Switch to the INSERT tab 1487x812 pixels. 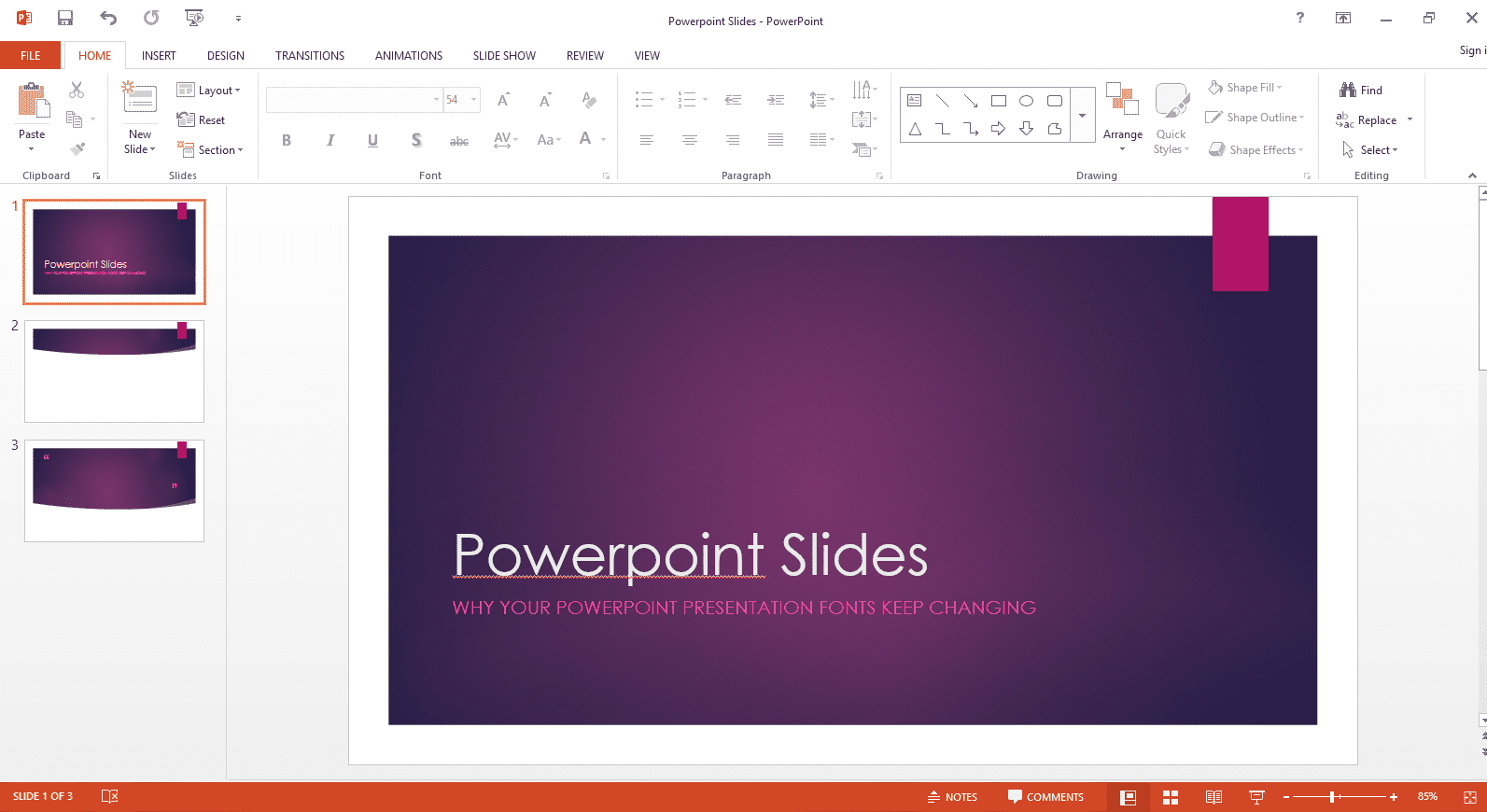(159, 55)
